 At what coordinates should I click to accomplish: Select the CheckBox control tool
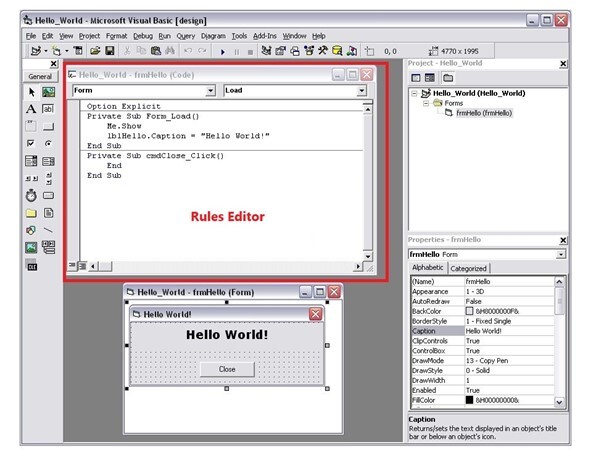[31, 143]
